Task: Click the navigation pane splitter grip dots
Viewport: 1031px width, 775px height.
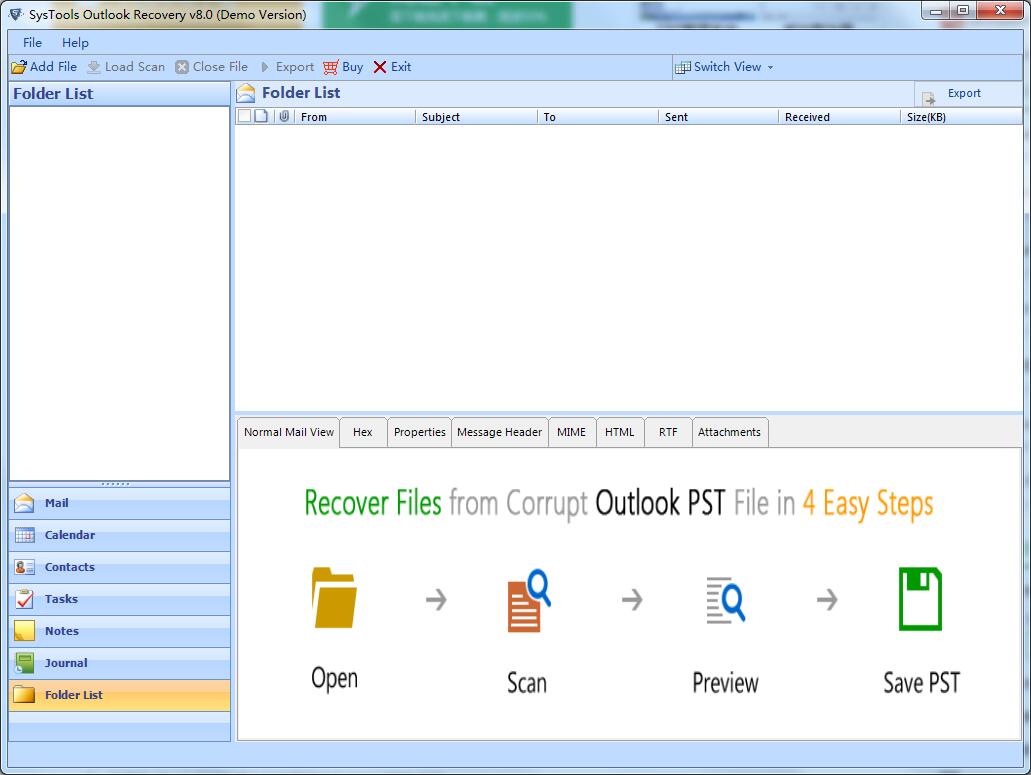Action: point(116,484)
